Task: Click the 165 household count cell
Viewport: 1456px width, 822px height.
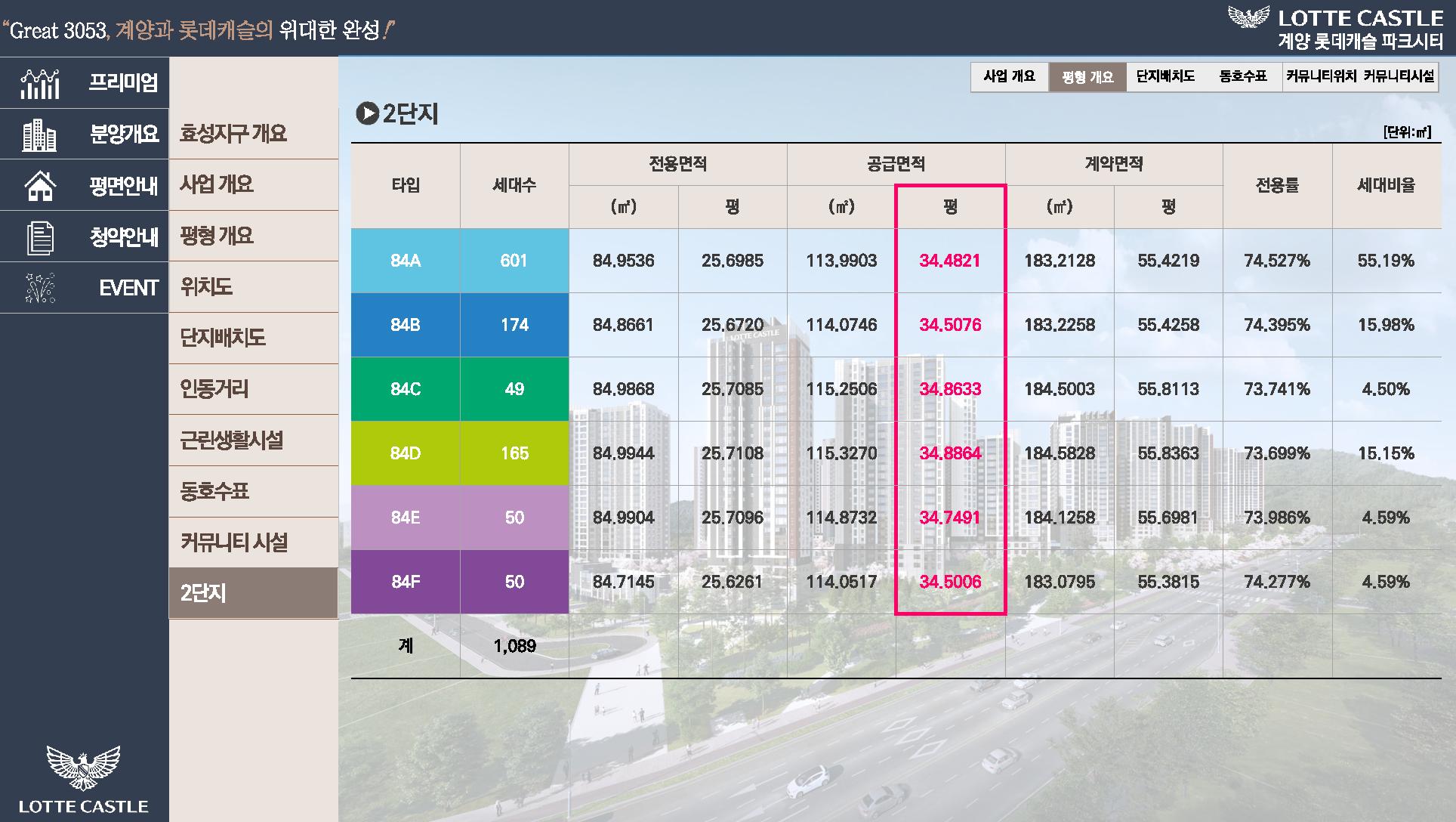Action: [x=514, y=453]
